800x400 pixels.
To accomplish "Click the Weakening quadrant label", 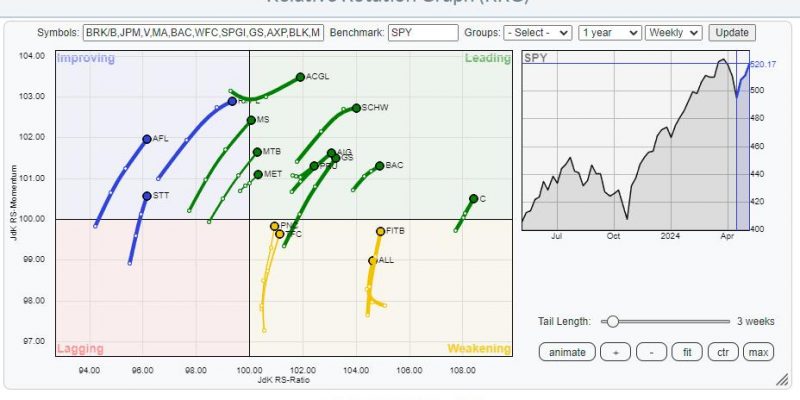I will point(479,349).
